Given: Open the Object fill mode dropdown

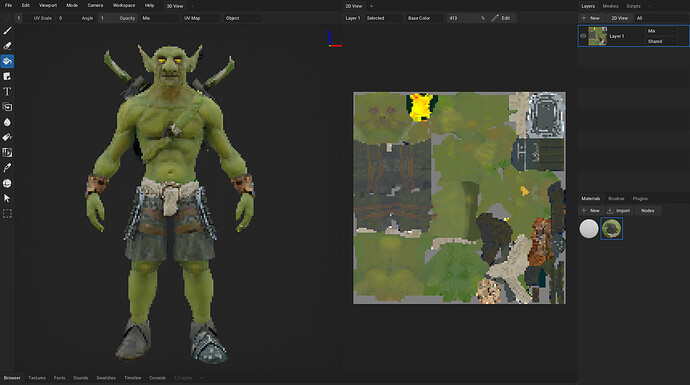Looking at the screenshot, I should pos(242,18).
